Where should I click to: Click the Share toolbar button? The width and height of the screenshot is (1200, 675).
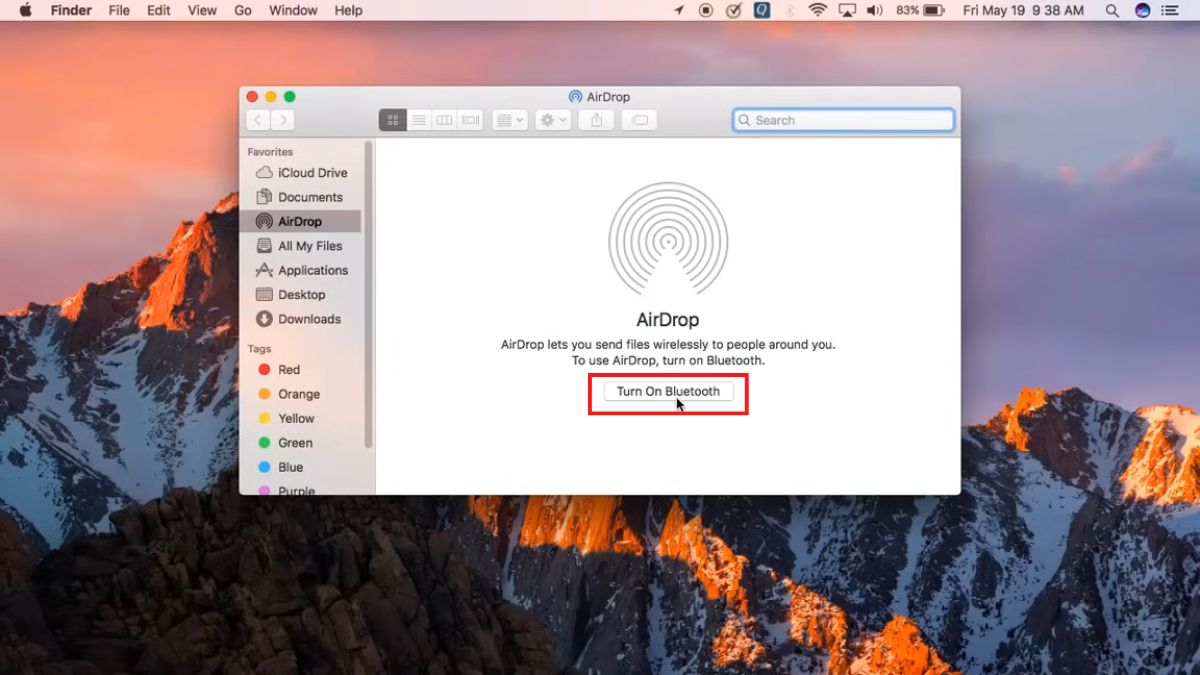tap(597, 120)
